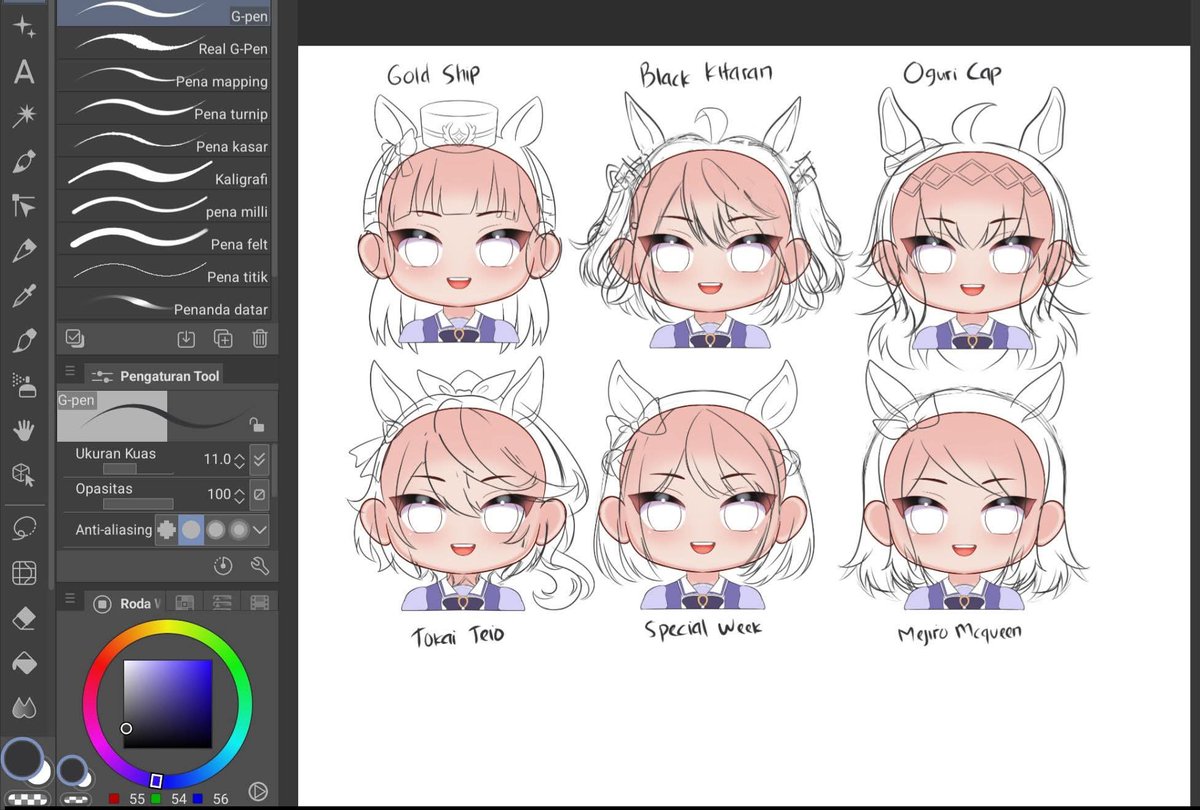Select the sparkle Auto Select tool
The image size is (1200, 810).
tap(24, 28)
